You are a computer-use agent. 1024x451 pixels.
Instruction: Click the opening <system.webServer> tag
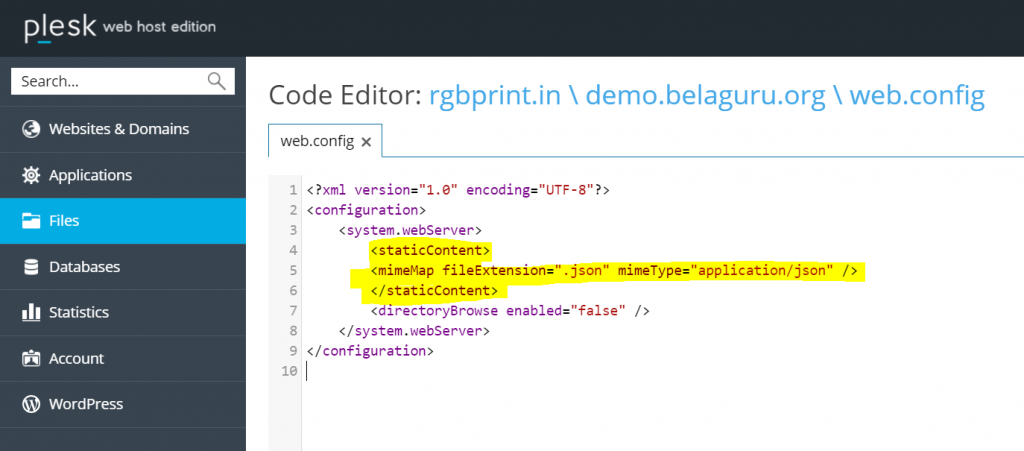[x=410, y=230]
